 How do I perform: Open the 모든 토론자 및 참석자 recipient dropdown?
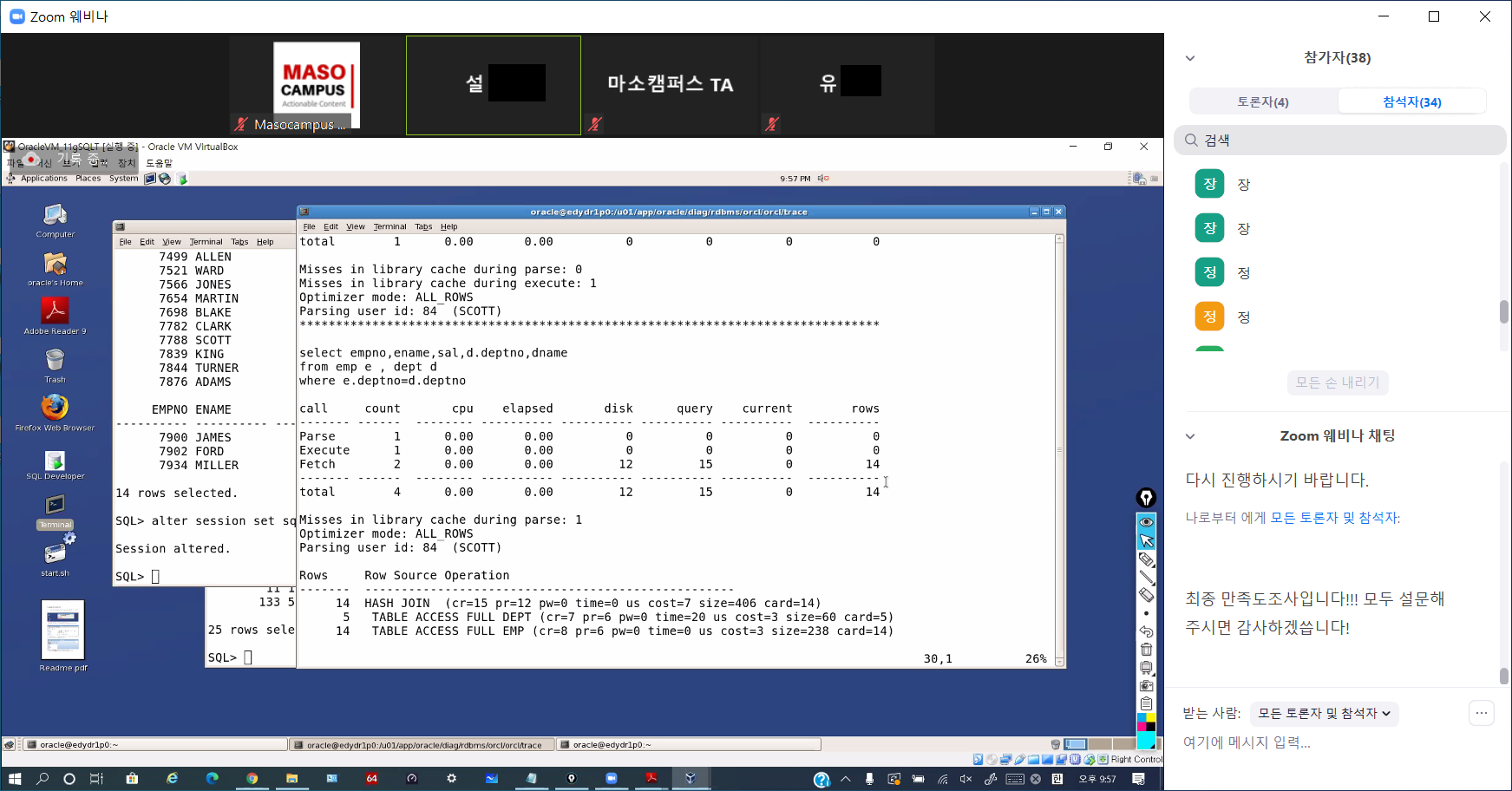click(1324, 714)
